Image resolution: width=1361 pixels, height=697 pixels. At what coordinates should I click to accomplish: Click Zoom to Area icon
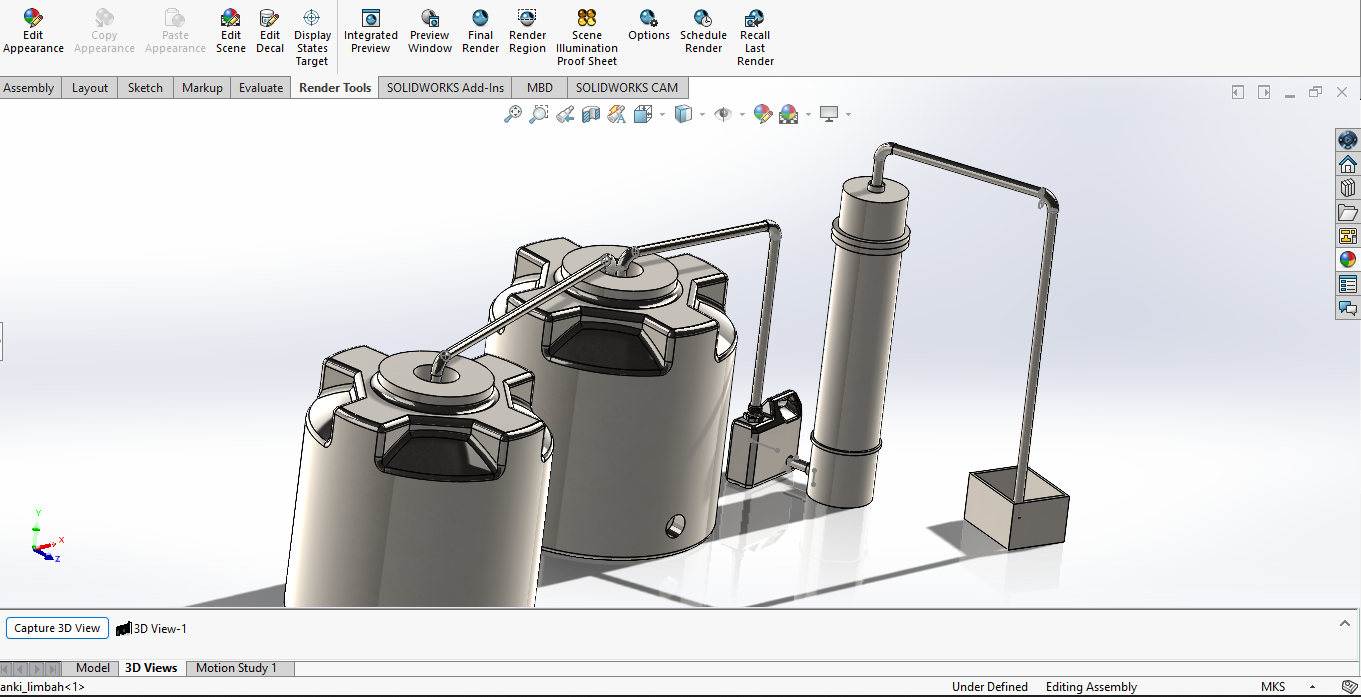pos(538,114)
